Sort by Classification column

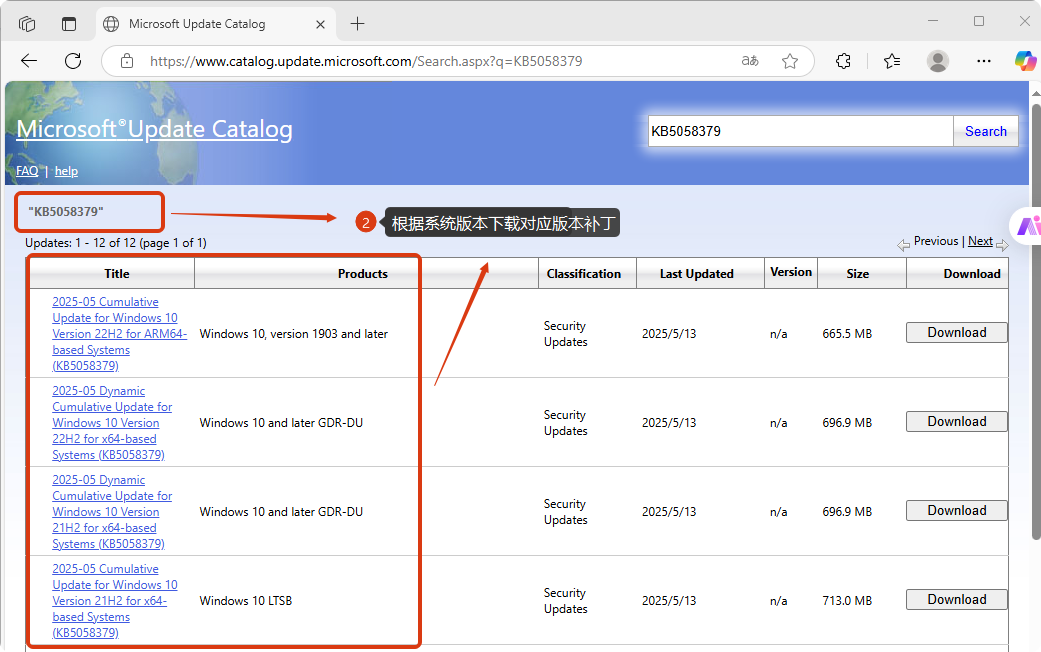pyautogui.click(x=584, y=274)
